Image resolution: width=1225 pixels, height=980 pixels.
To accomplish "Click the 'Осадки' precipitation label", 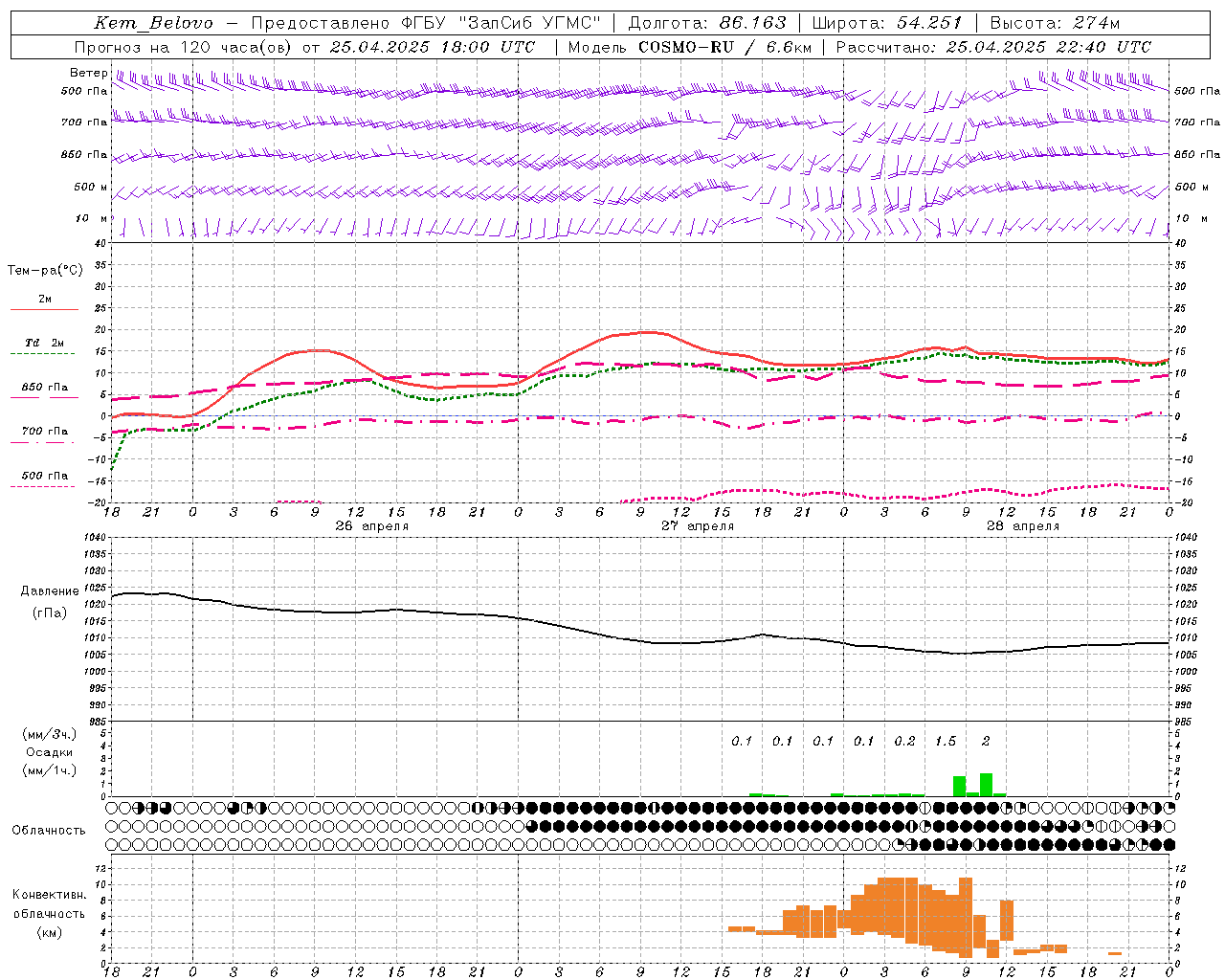I will point(50,752).
